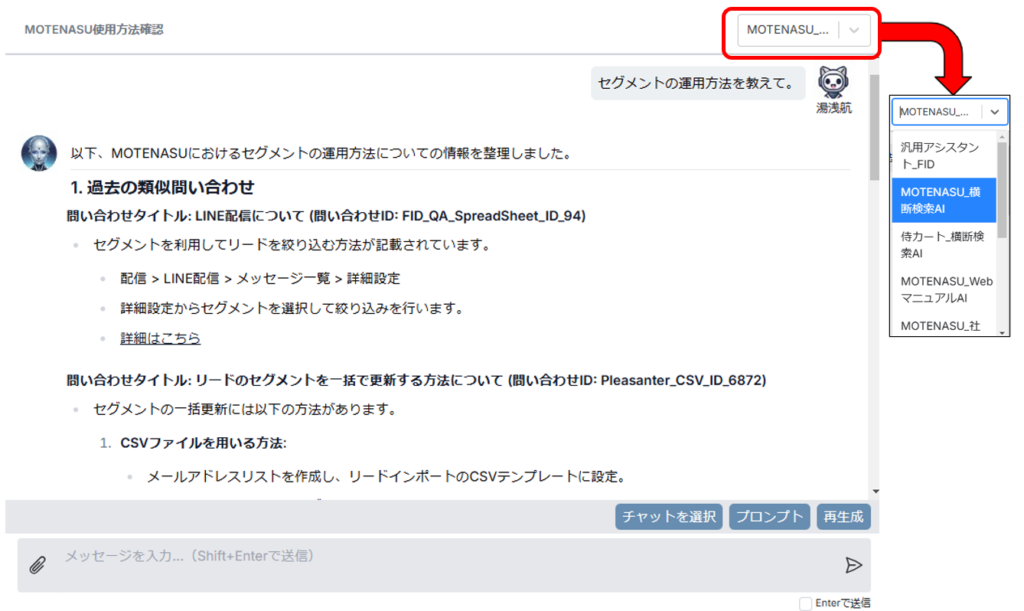
Task: Select 汎用アシスタント_FID from the list
Action: tap(943, 155)
